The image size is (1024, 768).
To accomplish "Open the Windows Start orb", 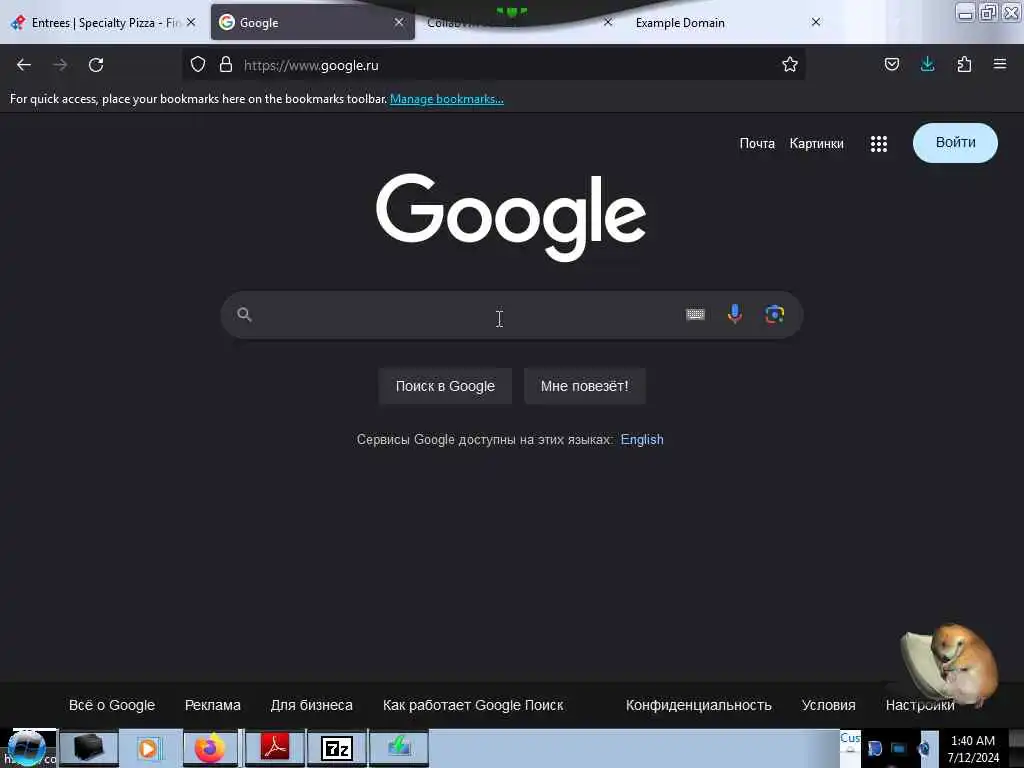I will pyautogui.click(x=27, y=748).
